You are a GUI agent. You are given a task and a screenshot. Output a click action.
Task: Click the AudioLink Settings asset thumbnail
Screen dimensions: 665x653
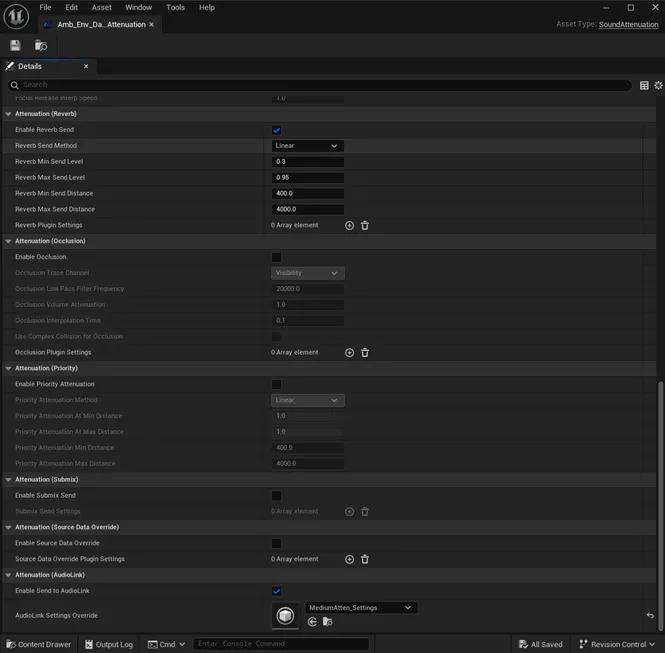(285, 616)
